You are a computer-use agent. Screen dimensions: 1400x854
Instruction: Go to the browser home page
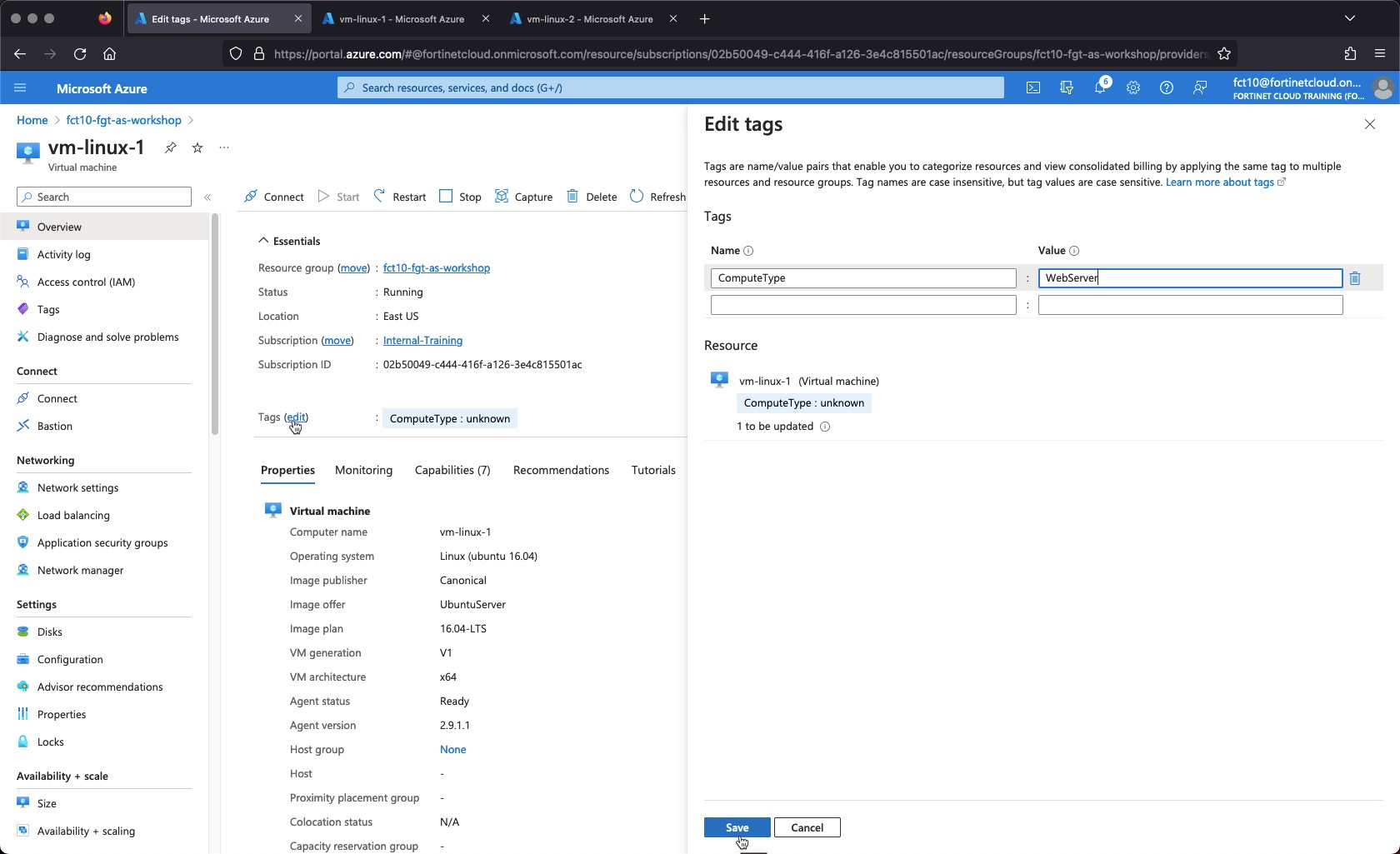(109, 53)
